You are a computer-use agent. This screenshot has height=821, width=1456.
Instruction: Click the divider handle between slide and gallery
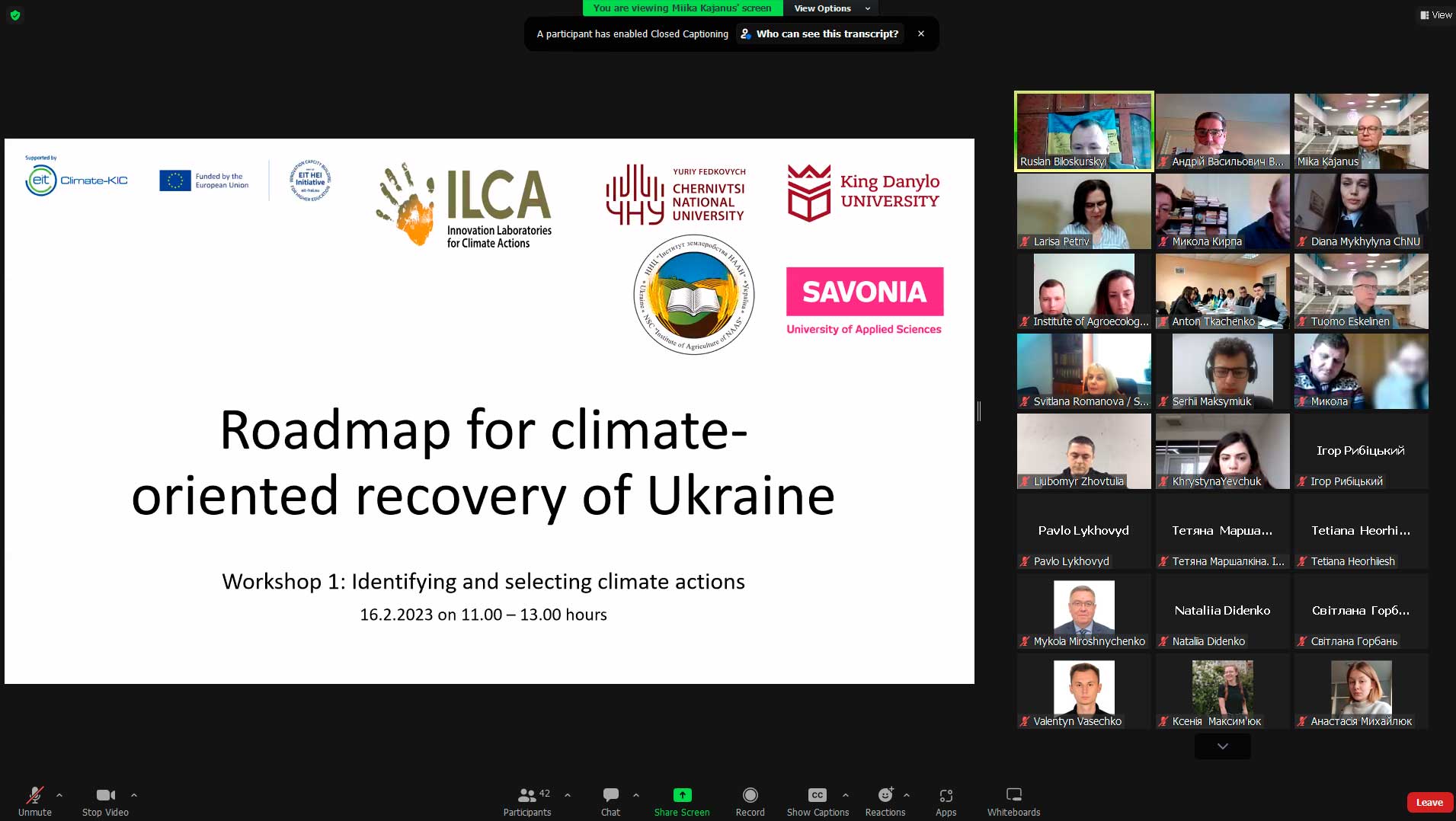[x=979, y=411]
